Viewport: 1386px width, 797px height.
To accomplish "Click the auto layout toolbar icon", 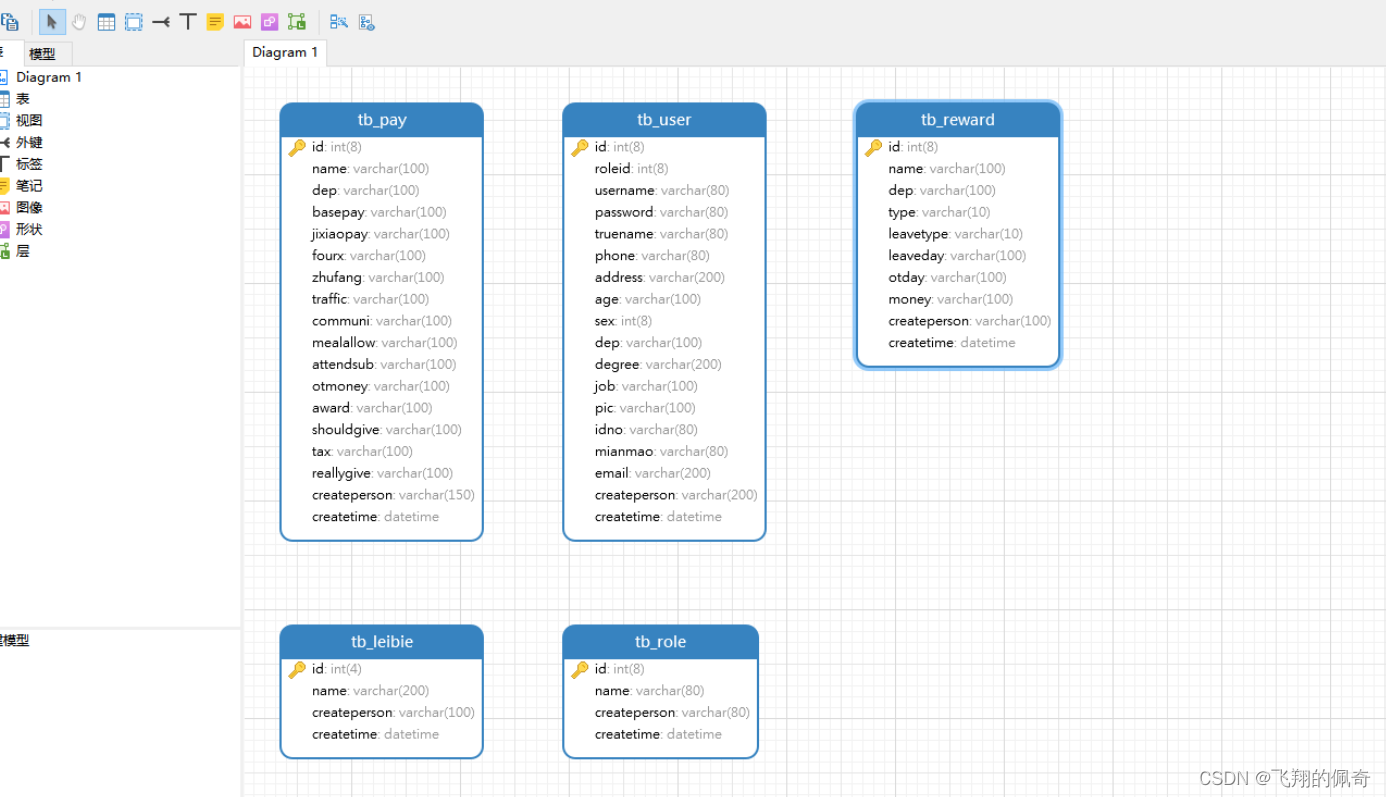I will (339, 21).
